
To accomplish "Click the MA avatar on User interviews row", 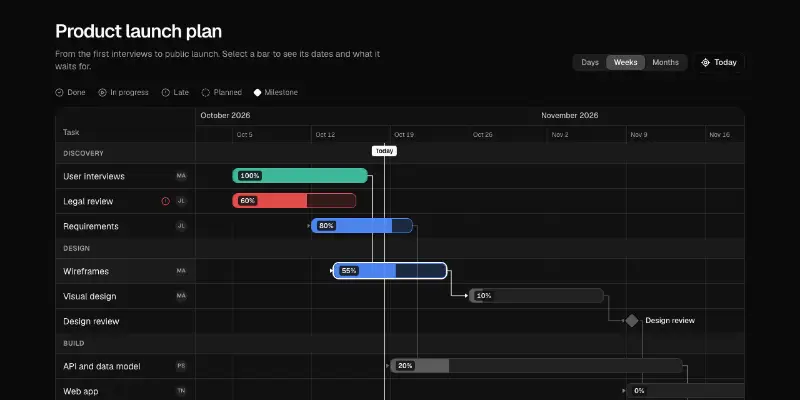I will pos(181,176).
